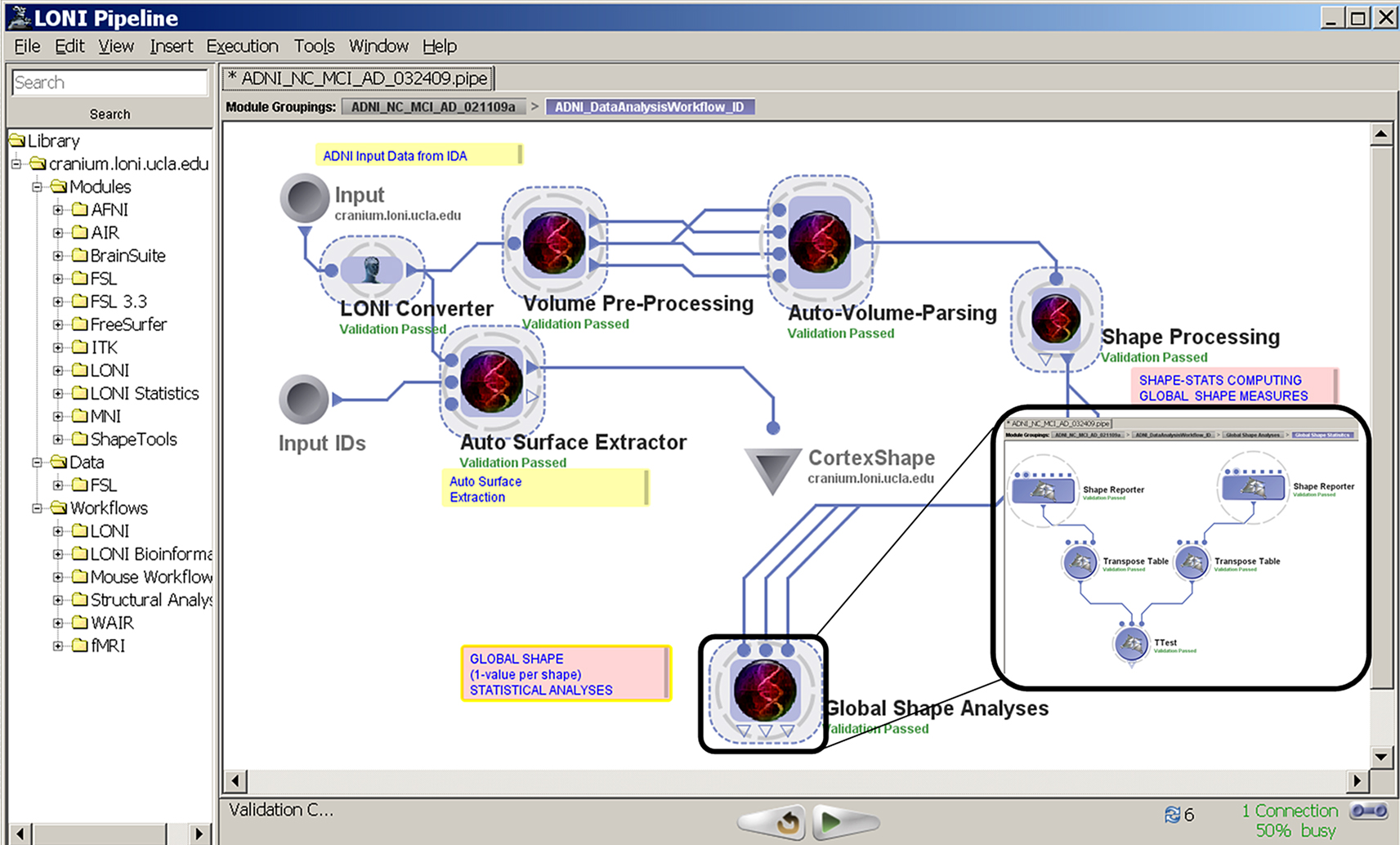
Task: Open the Help menu
Action: pos(440,46)
